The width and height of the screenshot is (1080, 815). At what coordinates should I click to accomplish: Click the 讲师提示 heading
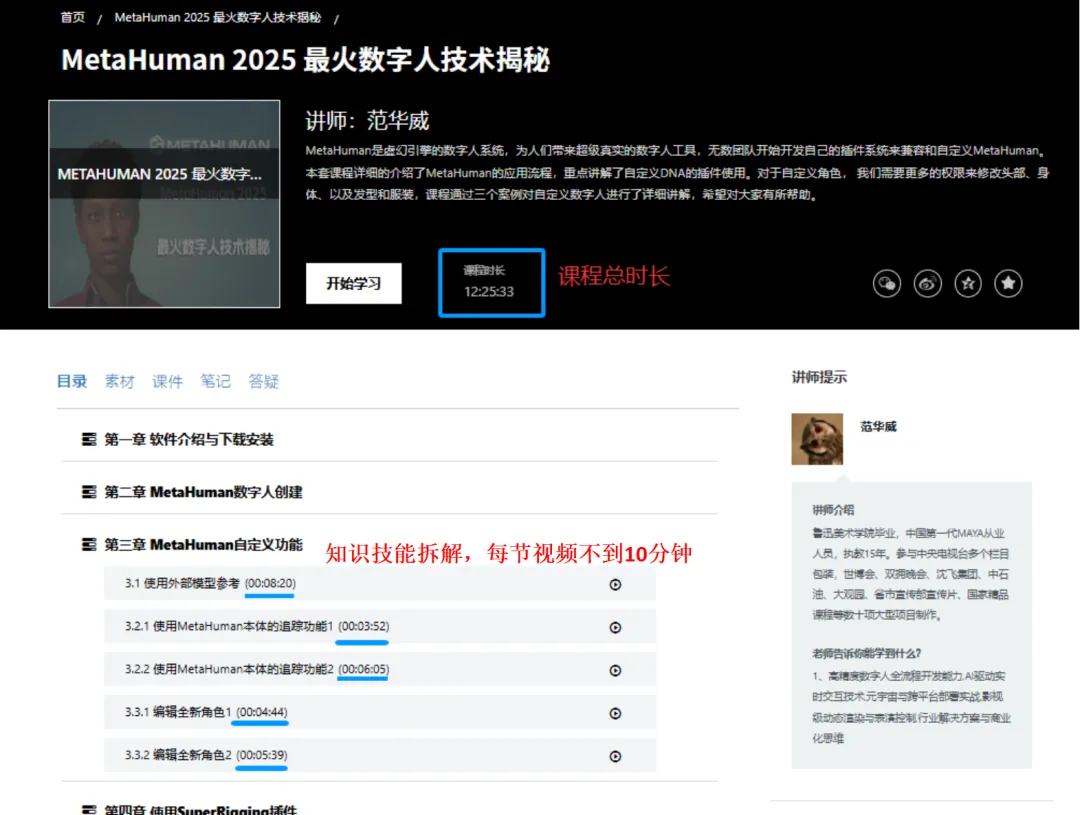click(819, 377)
